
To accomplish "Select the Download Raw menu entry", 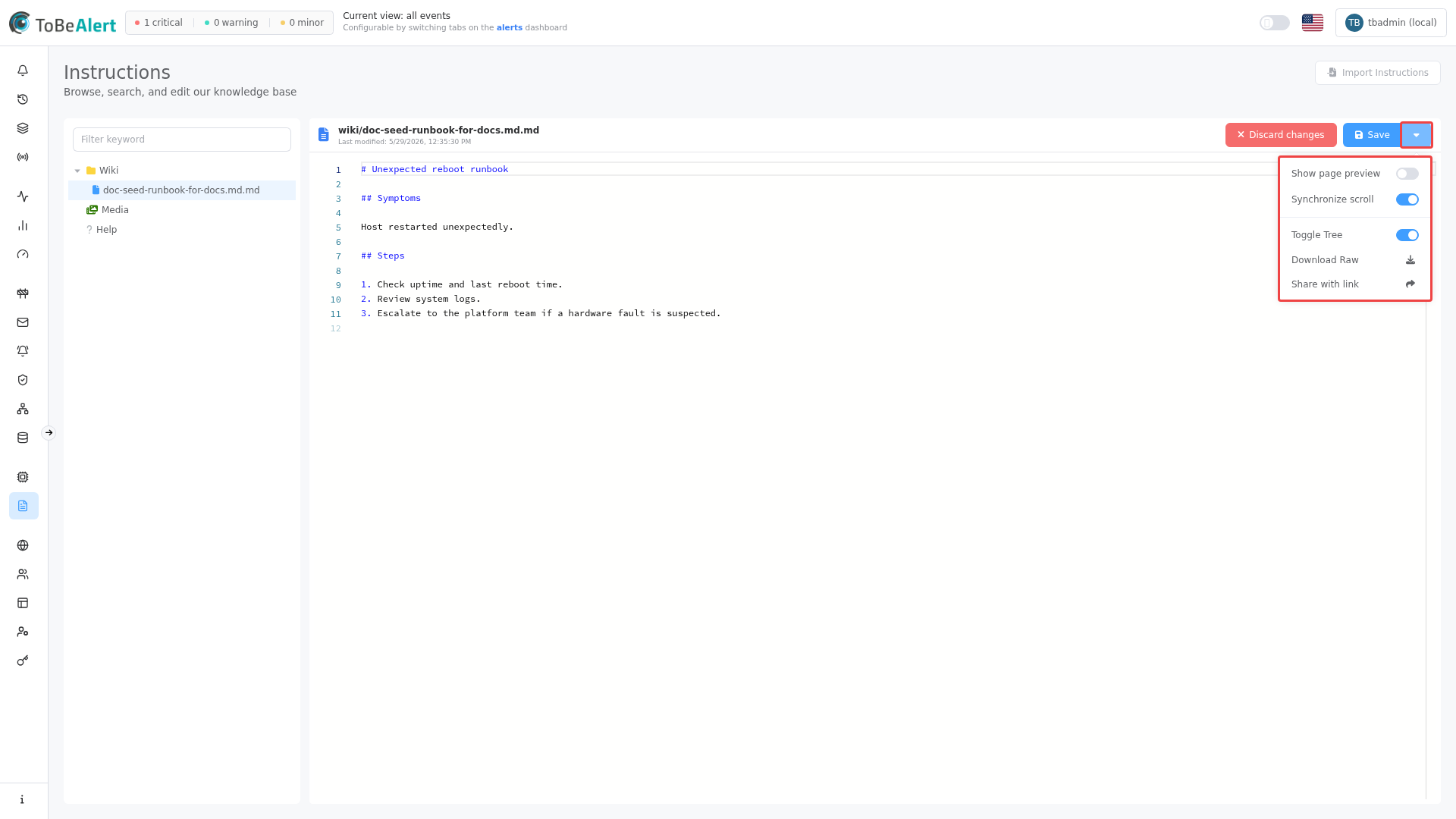I will pos(1354,260).
